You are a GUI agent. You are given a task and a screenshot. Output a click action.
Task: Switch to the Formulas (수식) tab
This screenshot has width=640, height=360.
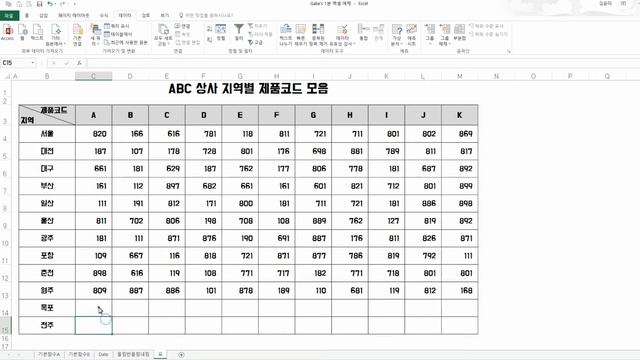tap(104, 16)
